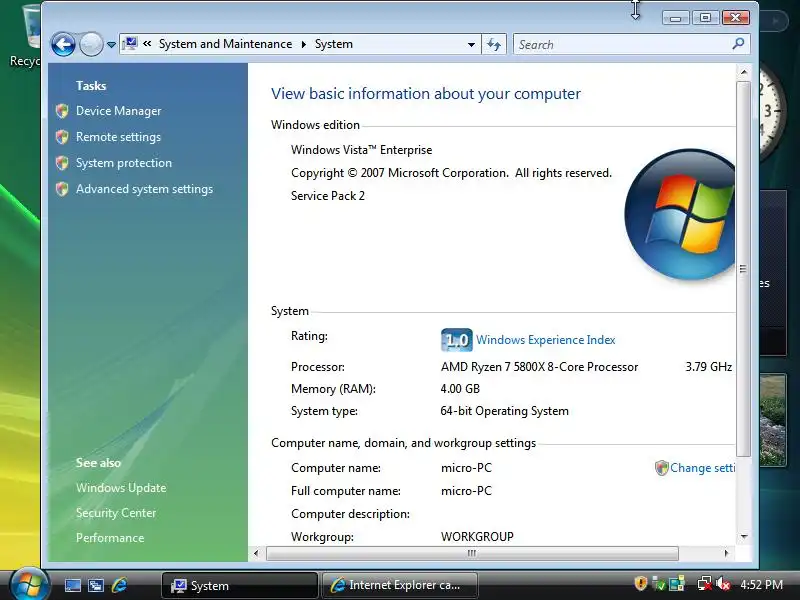
Task: Click the vertical scrollbar down arrow
Action: pos(743,537)
